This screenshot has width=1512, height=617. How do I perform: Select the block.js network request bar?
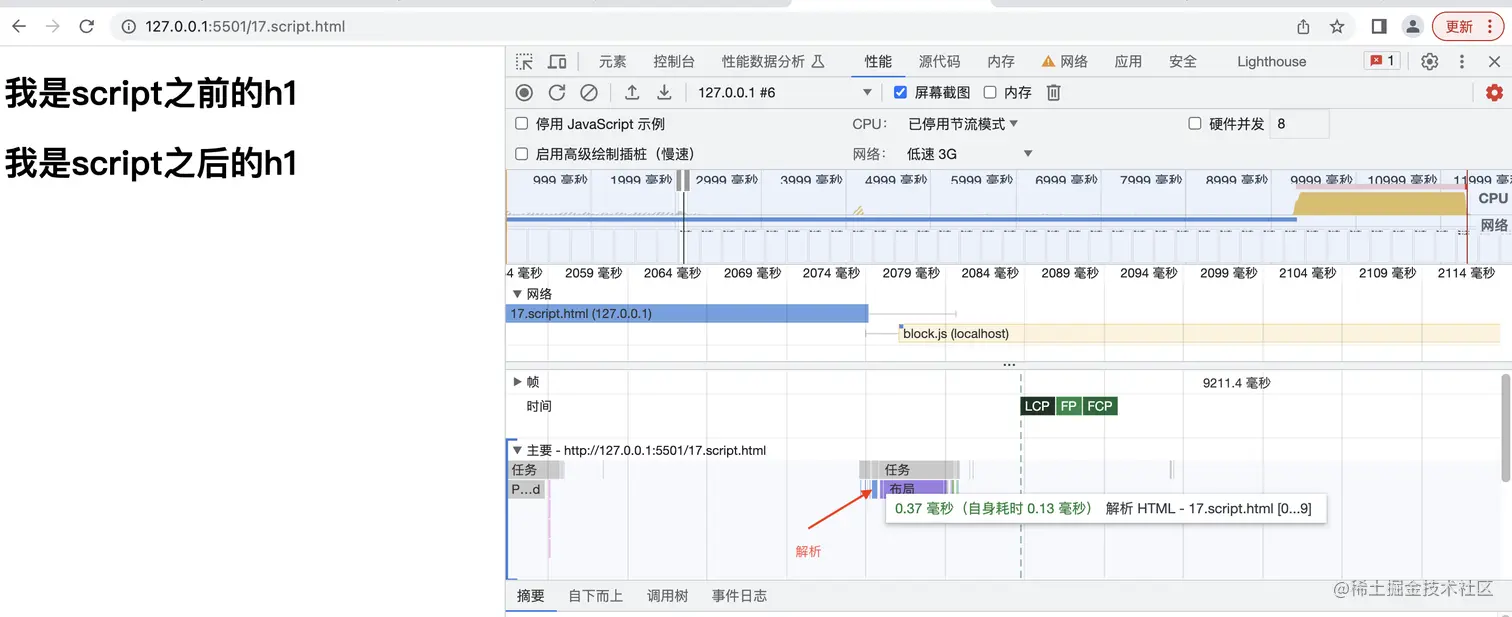[1199, 333]
